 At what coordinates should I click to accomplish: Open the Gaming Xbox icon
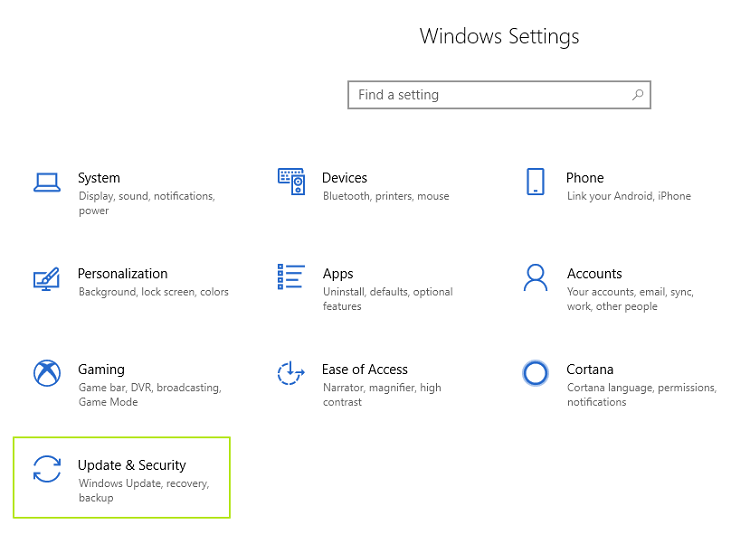47,373
